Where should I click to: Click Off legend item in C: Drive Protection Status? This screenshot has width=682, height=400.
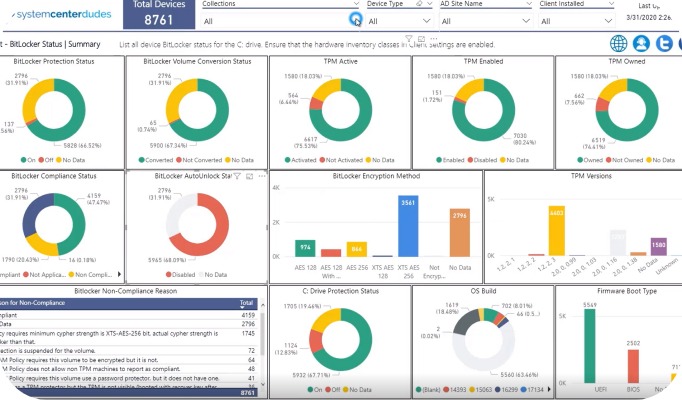point(333,390)
